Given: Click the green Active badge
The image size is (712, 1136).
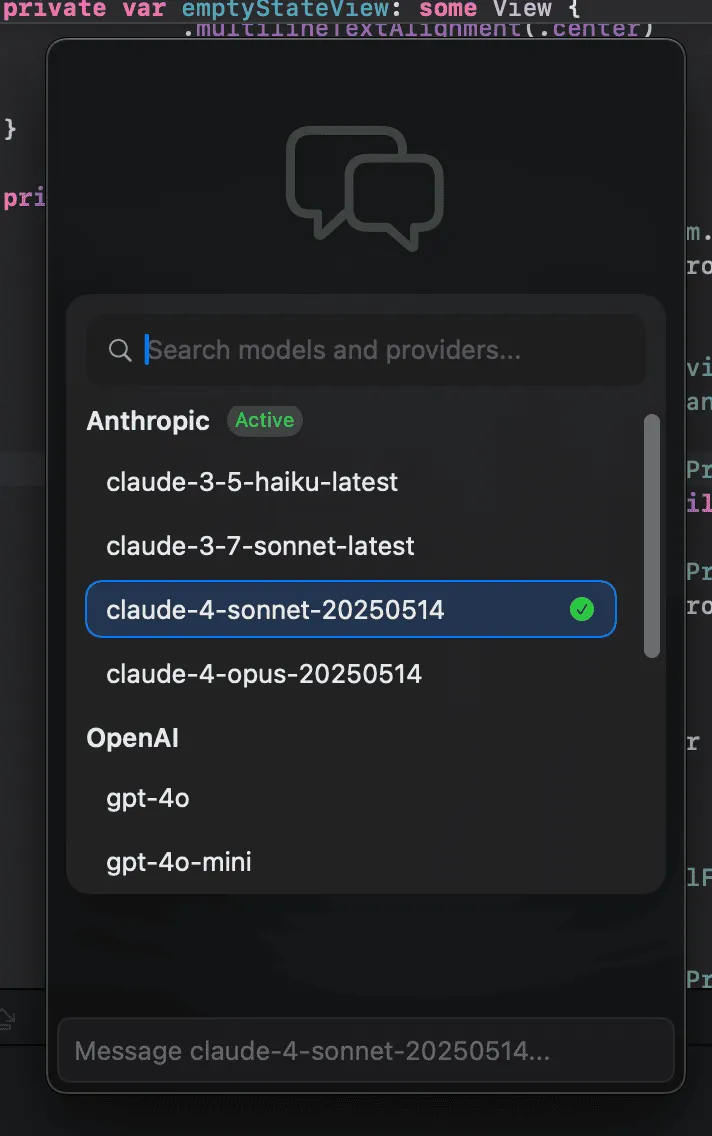Looking at the screenshot, I should (x=264, y=421).
